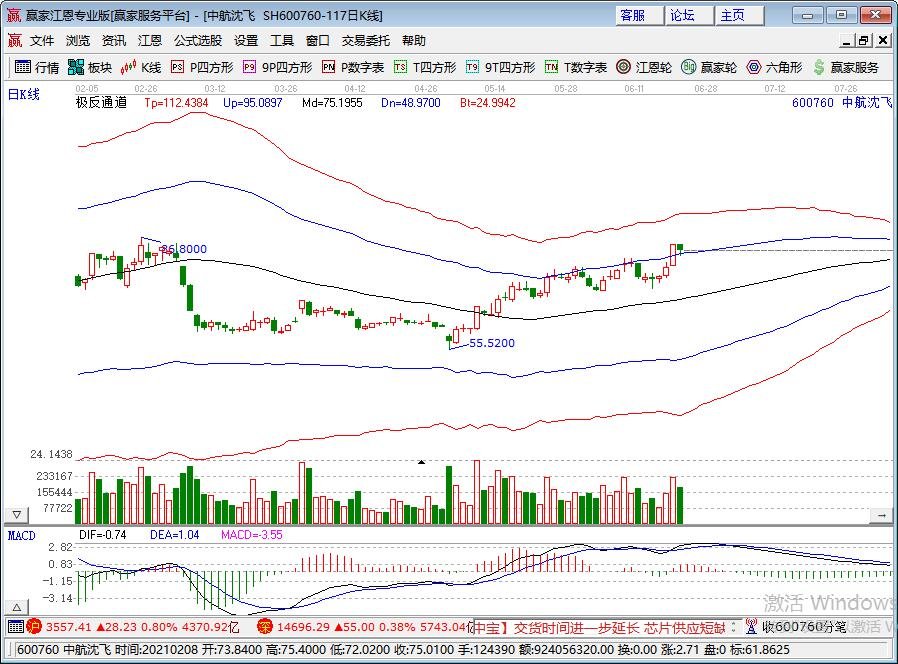898x664 pixels.
Task: Click the 主页 homepage button
Action: [740, 15]
